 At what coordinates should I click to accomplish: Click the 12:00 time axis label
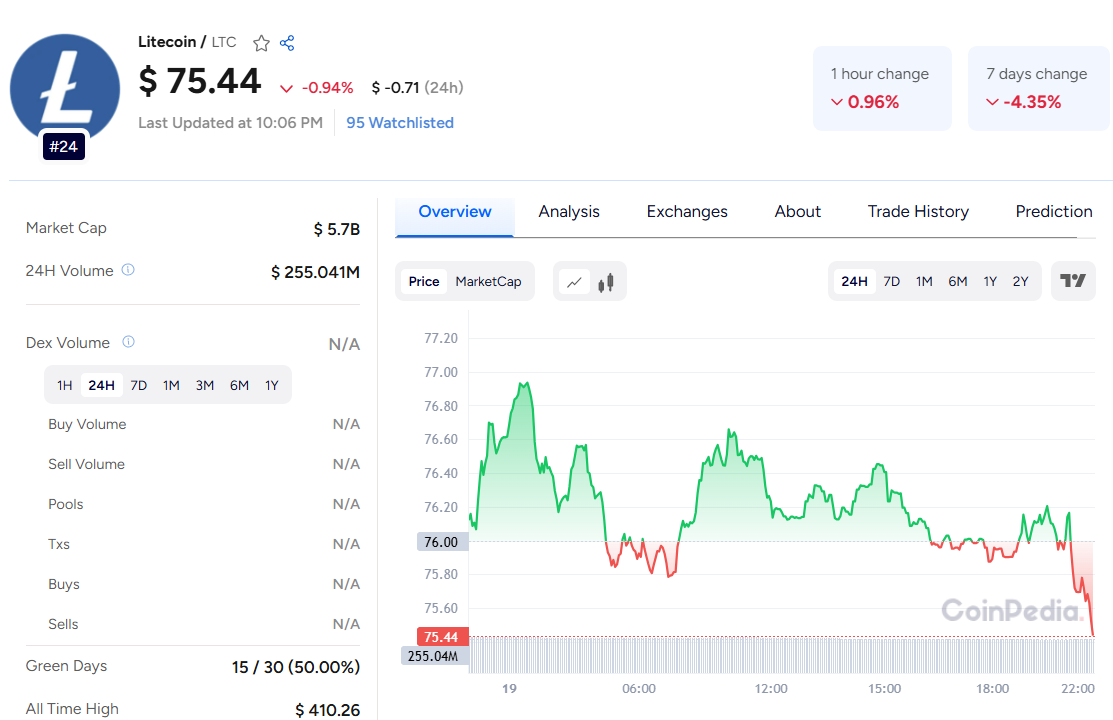771,689
